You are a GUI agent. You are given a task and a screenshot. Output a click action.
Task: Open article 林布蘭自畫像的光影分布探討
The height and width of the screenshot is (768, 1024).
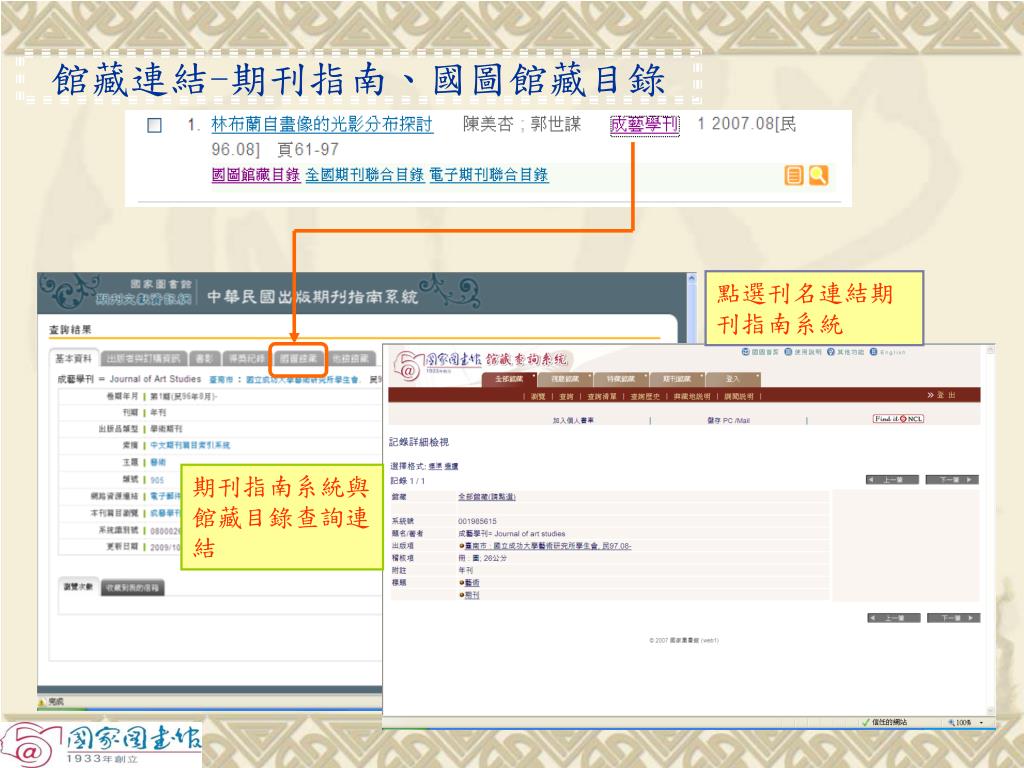click(322, 124)
